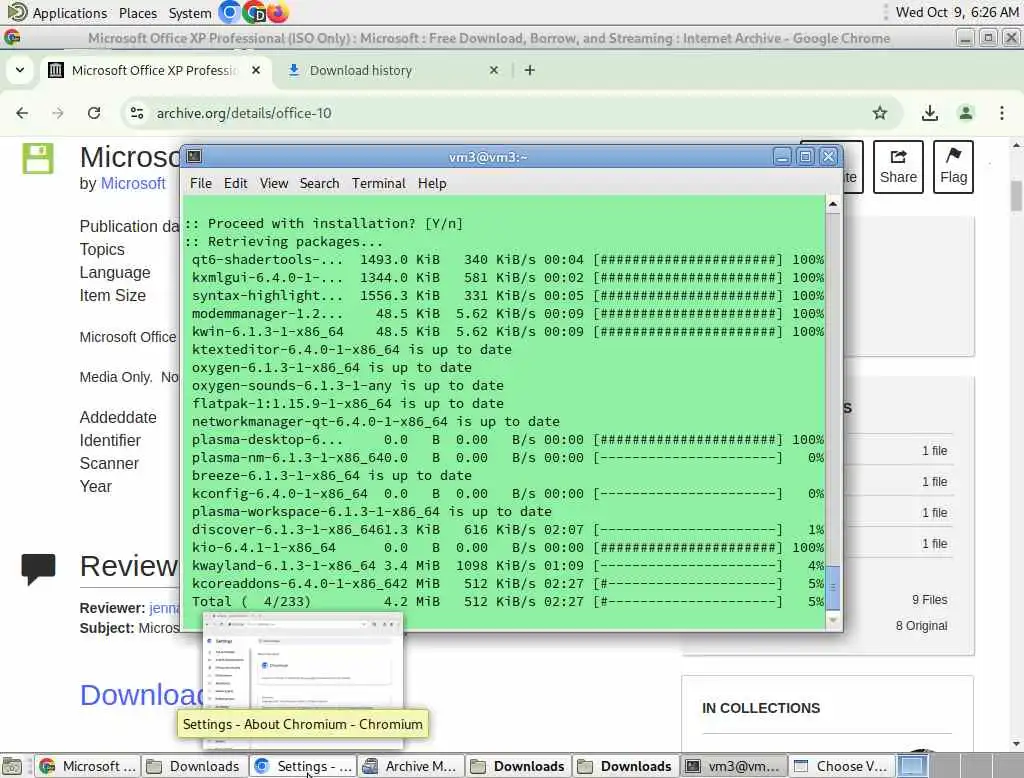Switch to vm3@vm terminal taskbar button
This screenshot has height=778, width=1024.
734,766
